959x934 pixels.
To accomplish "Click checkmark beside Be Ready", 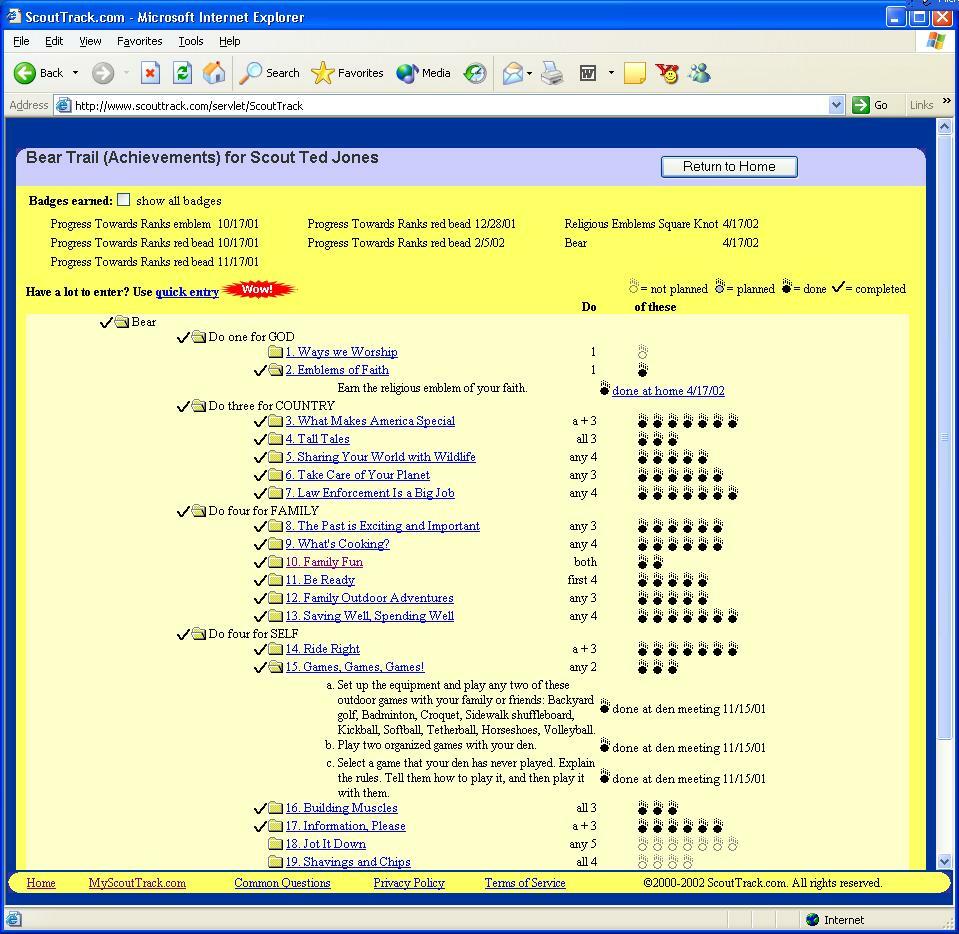I will pyautogui.click(x=260, y=580).
